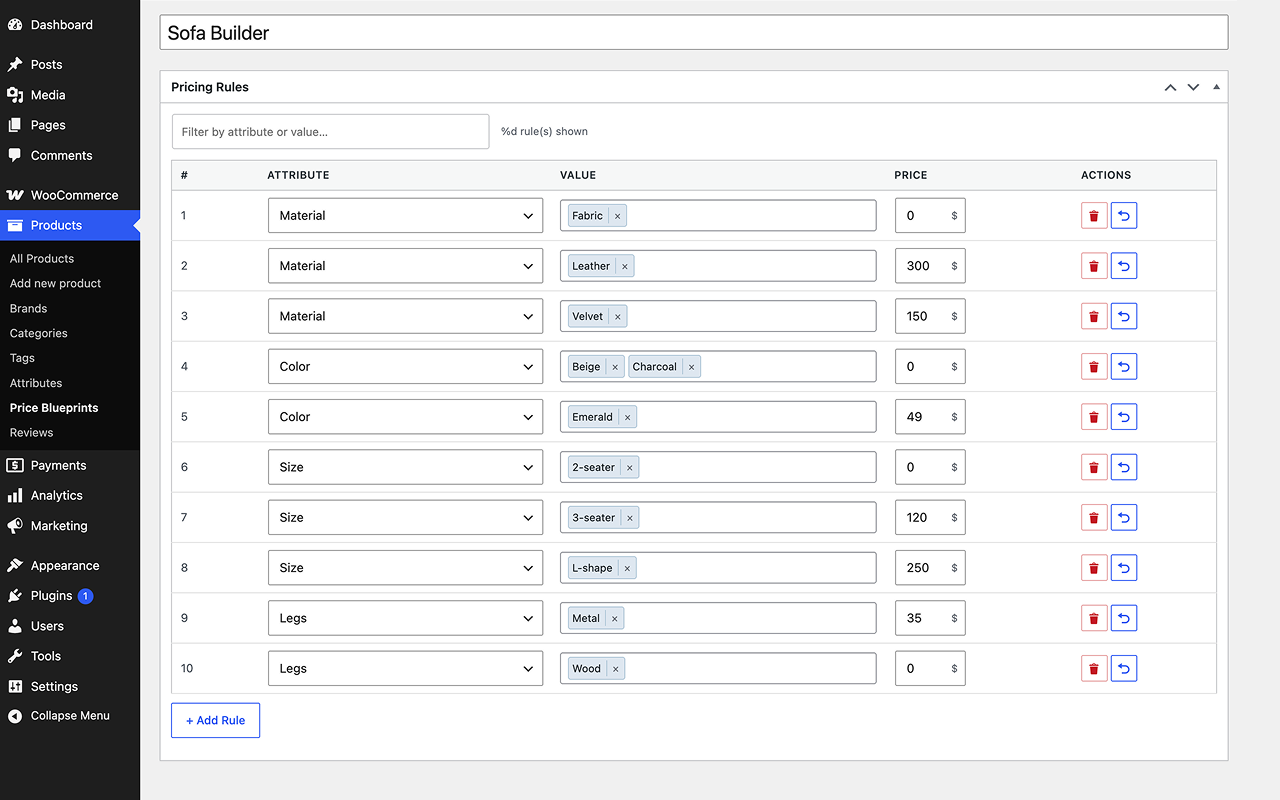1280x800 pixels.
Task: Collapse the admin sidebar menu
Action: click(70, 716)
